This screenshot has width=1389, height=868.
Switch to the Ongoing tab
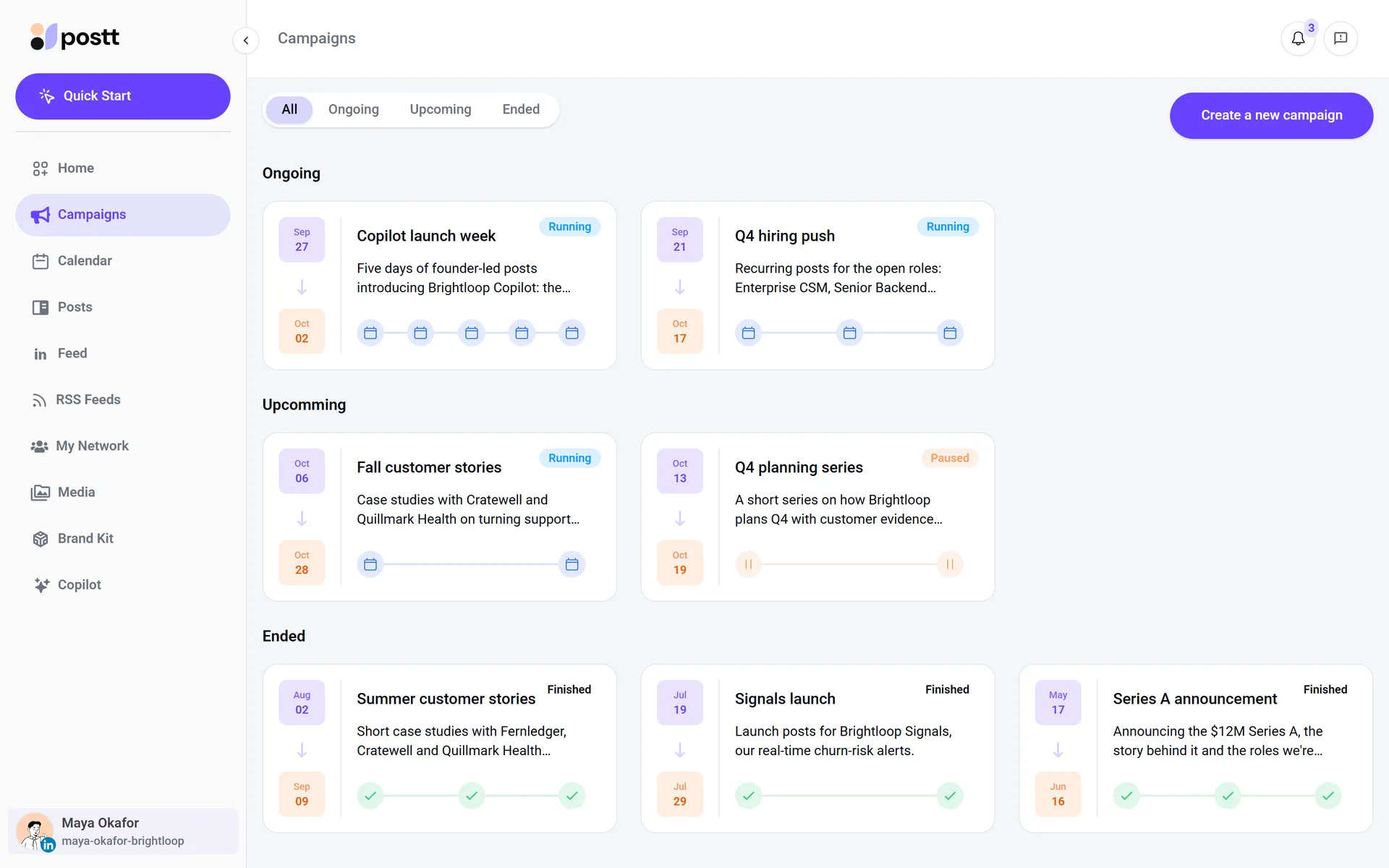(354, 109)
